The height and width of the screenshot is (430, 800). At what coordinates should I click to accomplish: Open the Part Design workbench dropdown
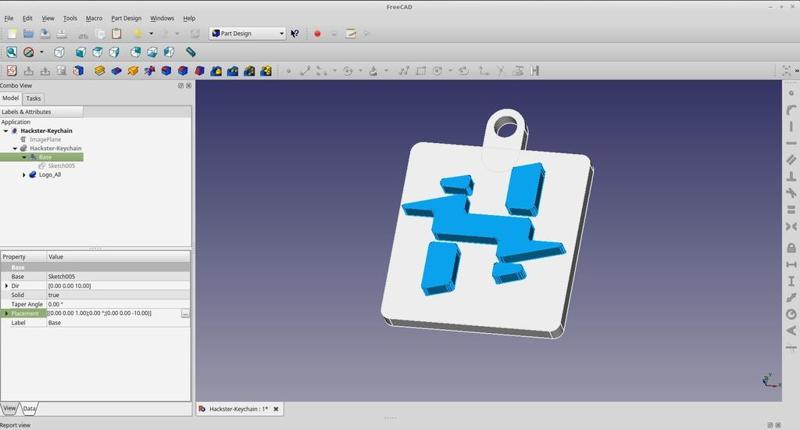[x=247, y=34]
